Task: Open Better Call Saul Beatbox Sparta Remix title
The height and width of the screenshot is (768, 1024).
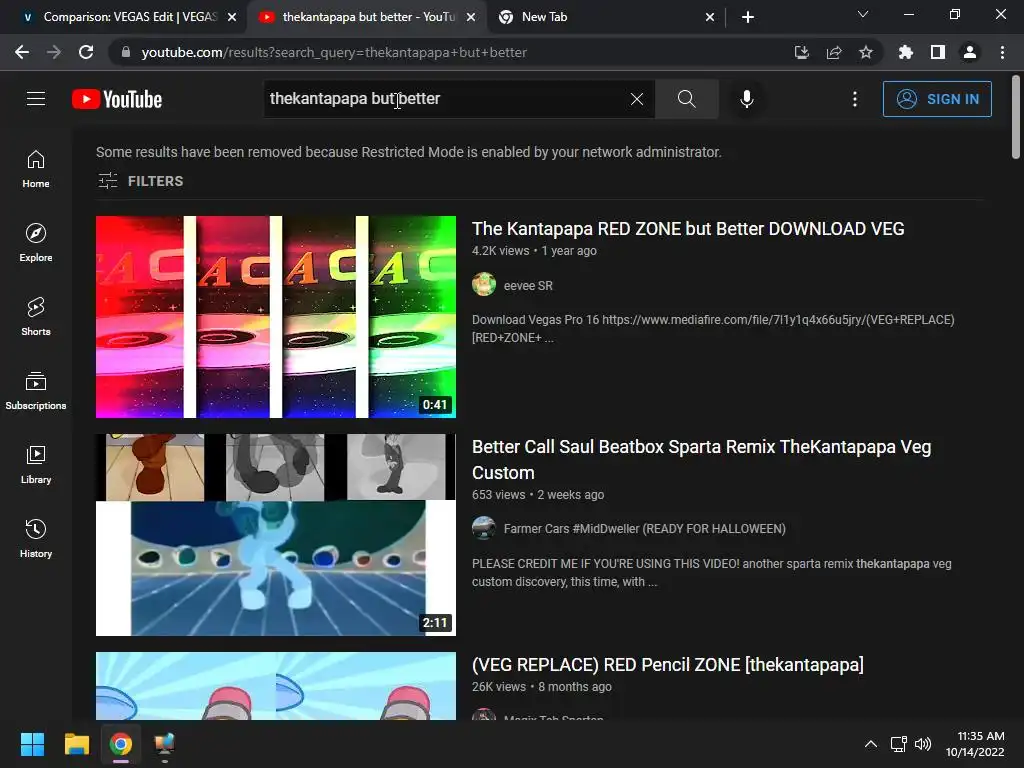Action: 701,459
